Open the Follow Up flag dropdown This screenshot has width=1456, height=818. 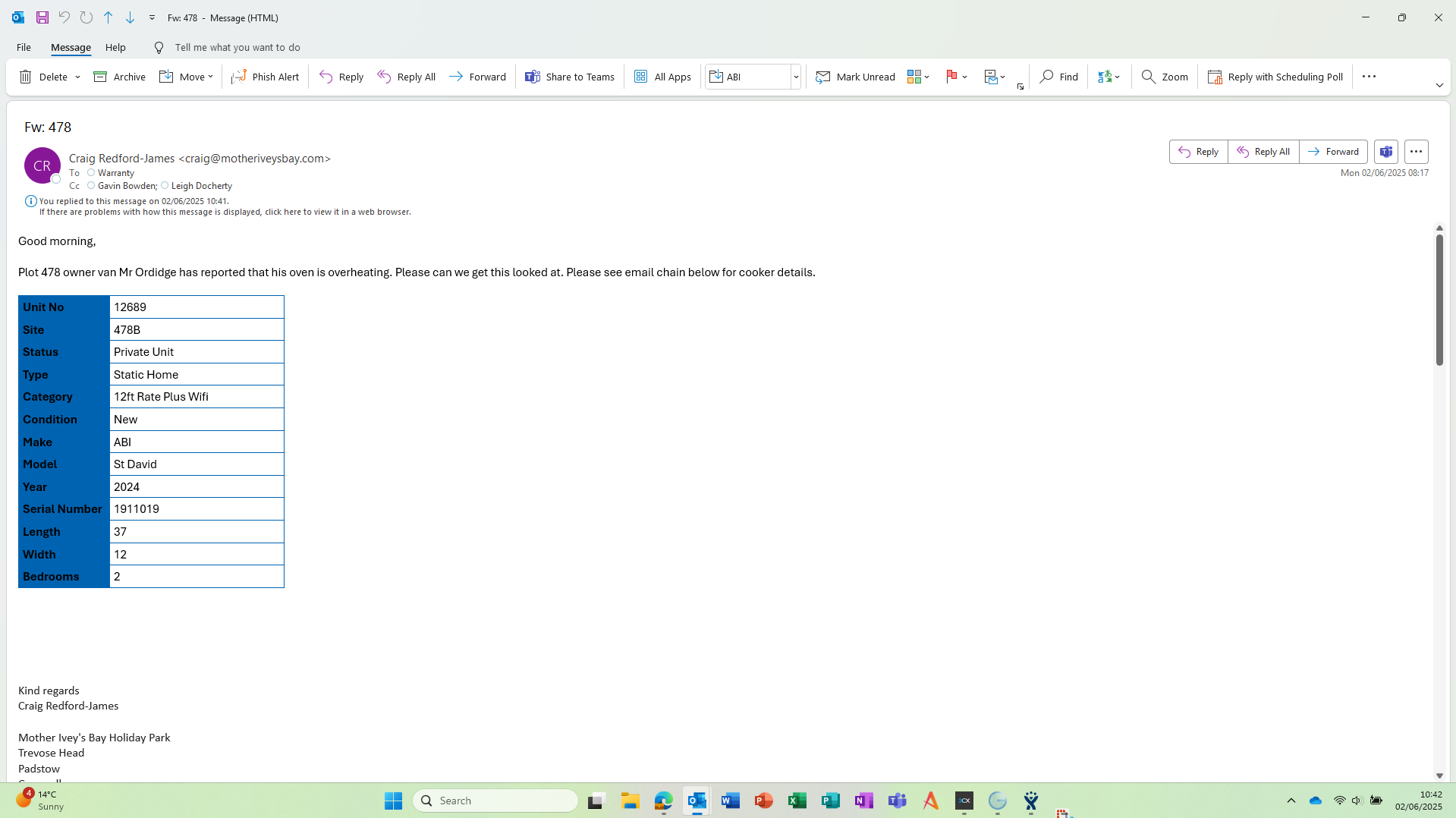(x=957, y=77)
